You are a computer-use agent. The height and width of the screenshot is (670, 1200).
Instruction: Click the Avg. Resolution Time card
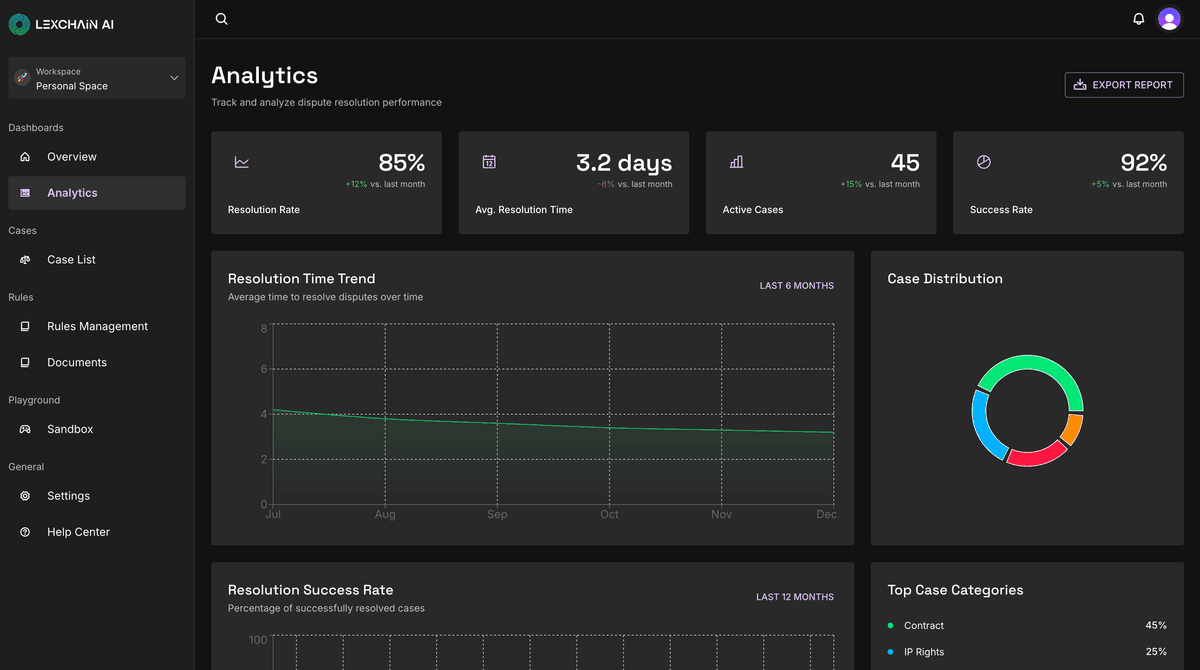point(574,183)
